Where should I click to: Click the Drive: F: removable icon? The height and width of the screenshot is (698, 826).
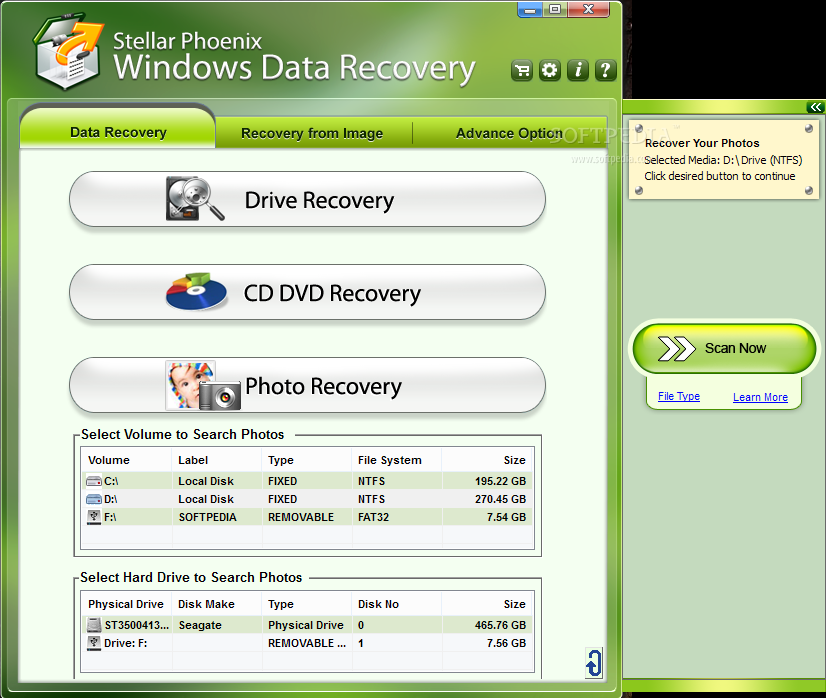click(94, 643)
